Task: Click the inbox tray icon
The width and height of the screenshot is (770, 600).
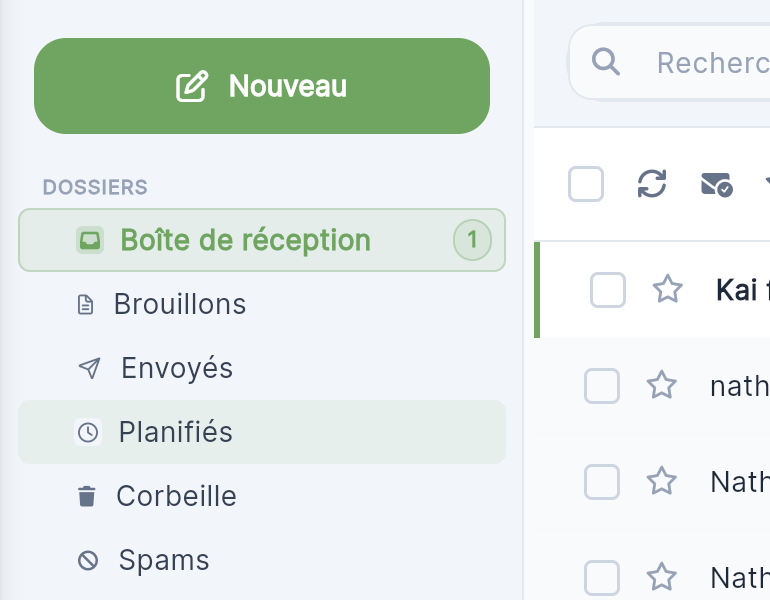Action: [x=90, y=240]
